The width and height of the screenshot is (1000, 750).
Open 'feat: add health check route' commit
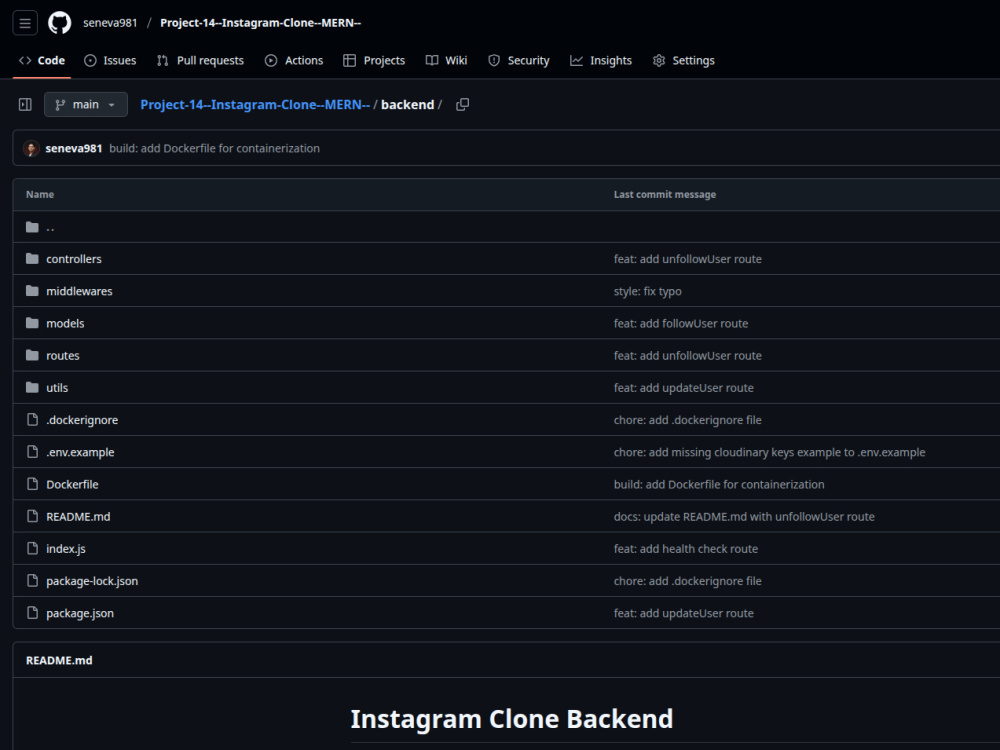pos(686,548)
